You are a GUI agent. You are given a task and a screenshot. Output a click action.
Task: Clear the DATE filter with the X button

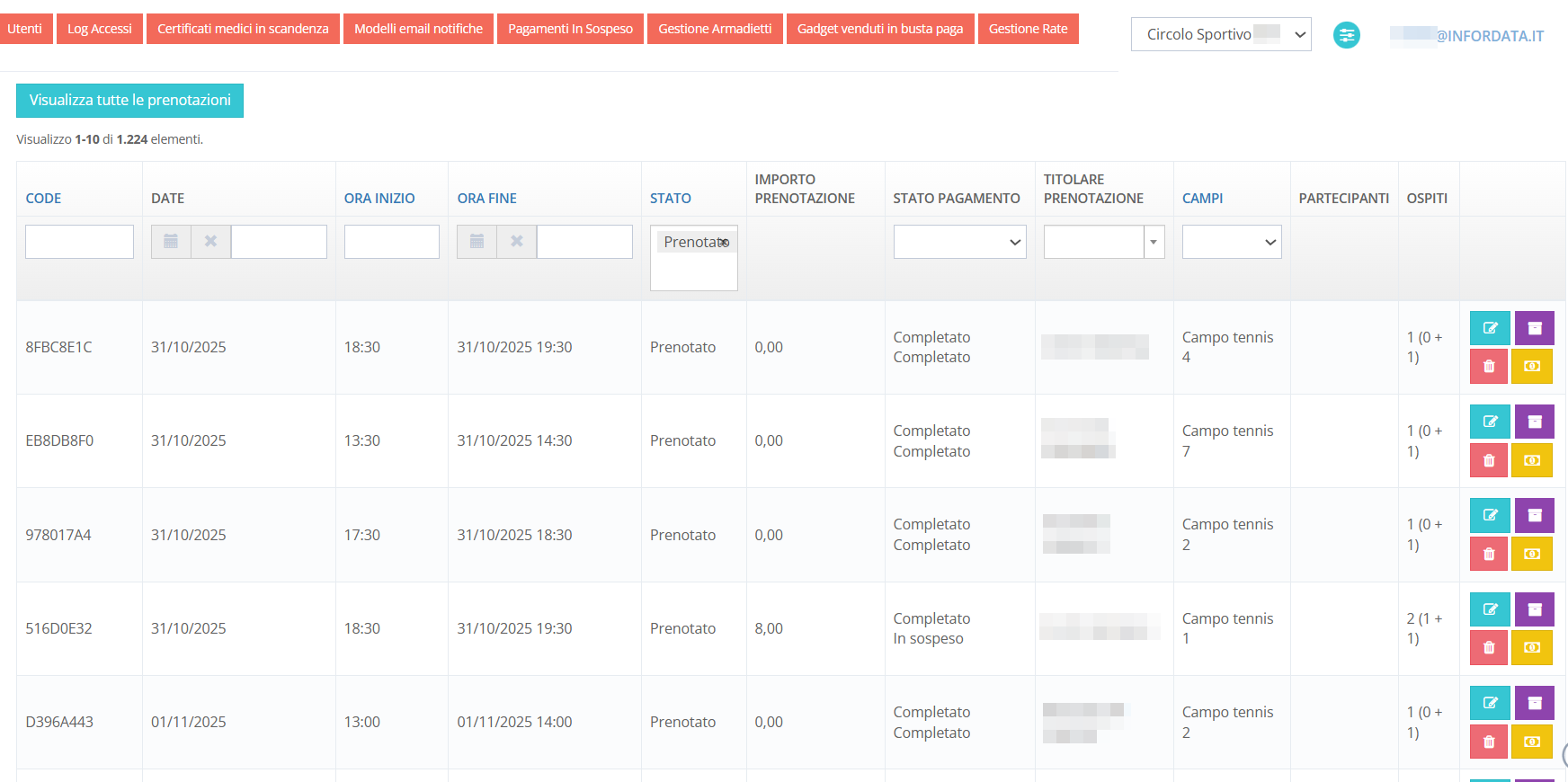[x=211, y=242]
